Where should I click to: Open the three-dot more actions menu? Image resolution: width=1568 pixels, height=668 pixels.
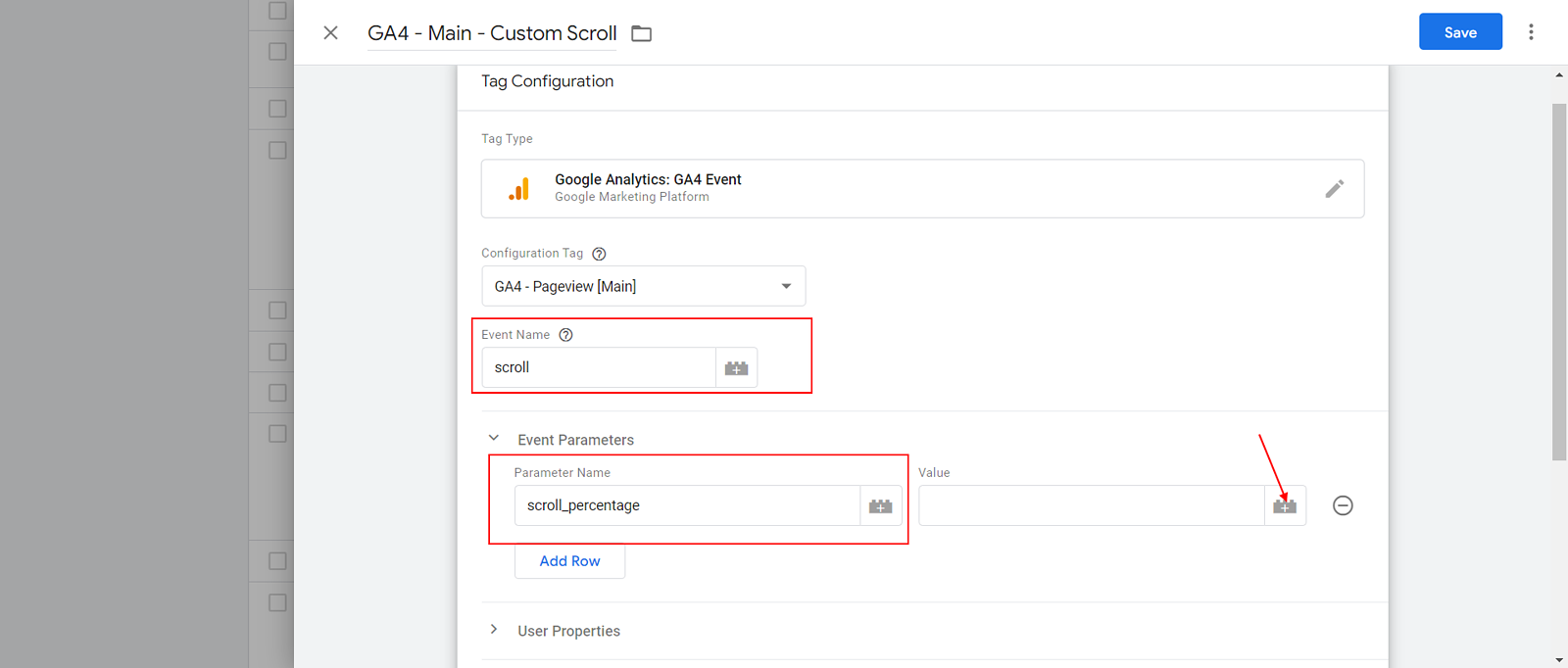pos(1530,32)
